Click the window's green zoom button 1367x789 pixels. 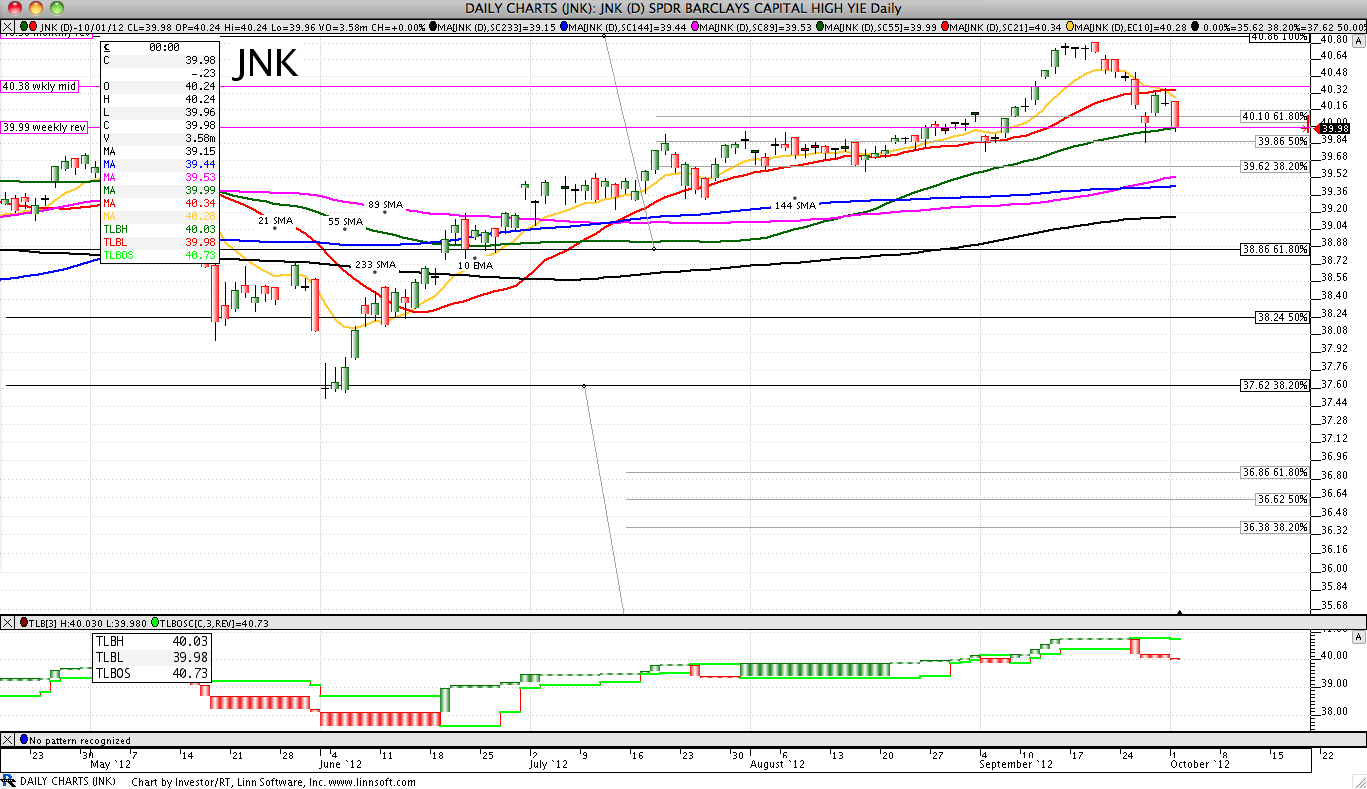coord(55,7)
